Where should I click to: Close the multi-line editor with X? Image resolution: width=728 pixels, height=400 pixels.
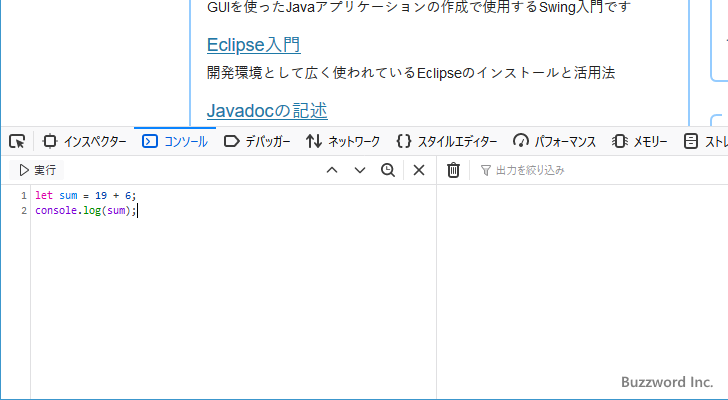419,170
